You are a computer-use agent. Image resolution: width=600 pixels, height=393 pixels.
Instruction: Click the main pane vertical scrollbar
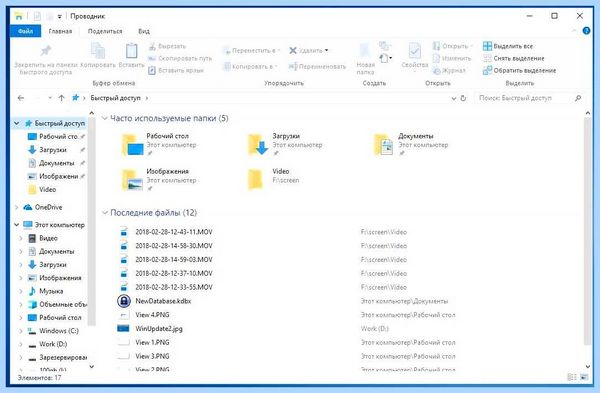point(587,231)
